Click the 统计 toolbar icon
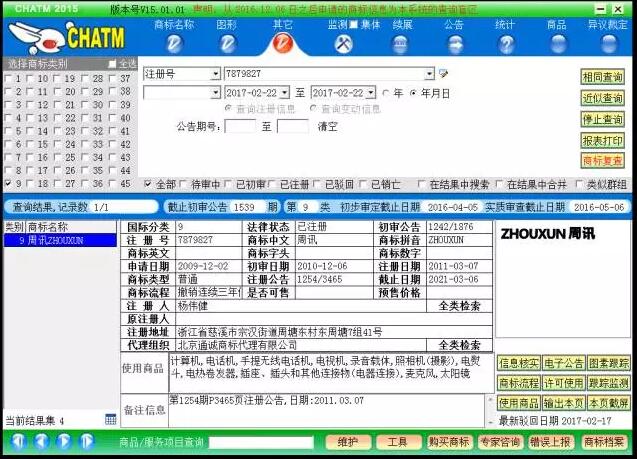This screenshot has height=459, width=637. click(x=505, y=43)
